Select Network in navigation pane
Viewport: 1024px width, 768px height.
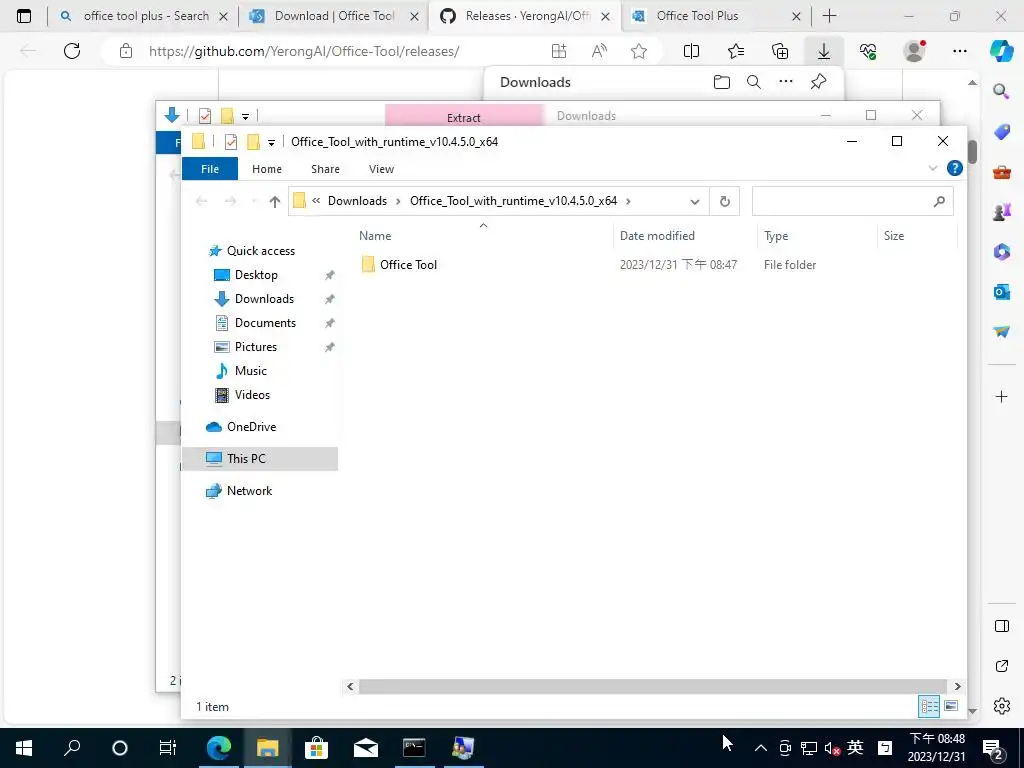[x=249, y=490]
